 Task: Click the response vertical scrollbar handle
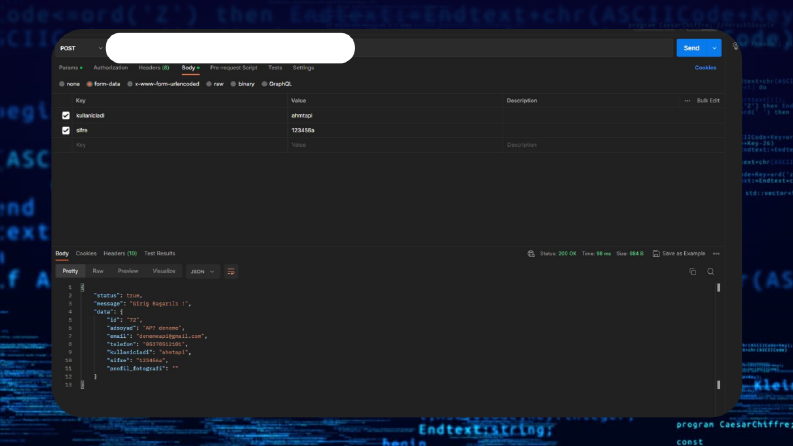pyautogui.click(x=718, y=288)
